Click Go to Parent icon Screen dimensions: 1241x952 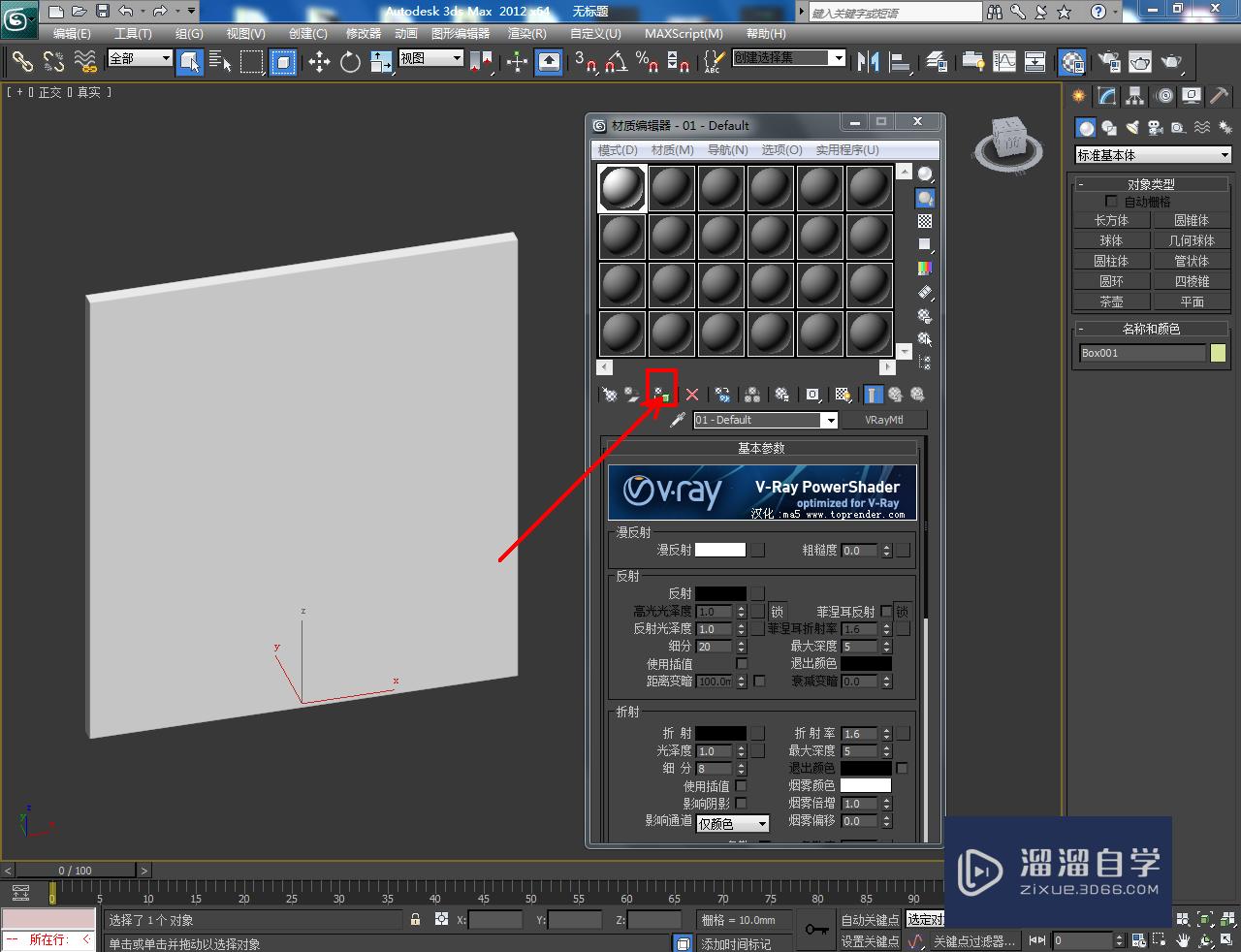tap(895, 395)
